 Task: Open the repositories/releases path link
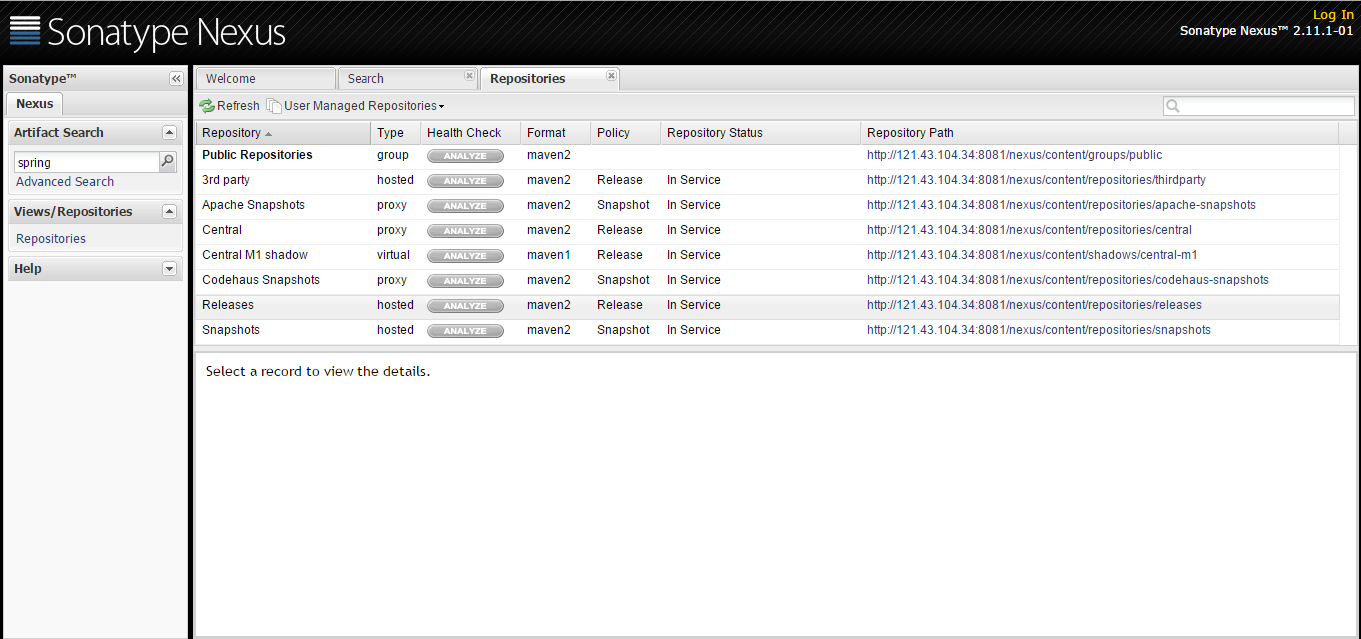click(1034, 305)
